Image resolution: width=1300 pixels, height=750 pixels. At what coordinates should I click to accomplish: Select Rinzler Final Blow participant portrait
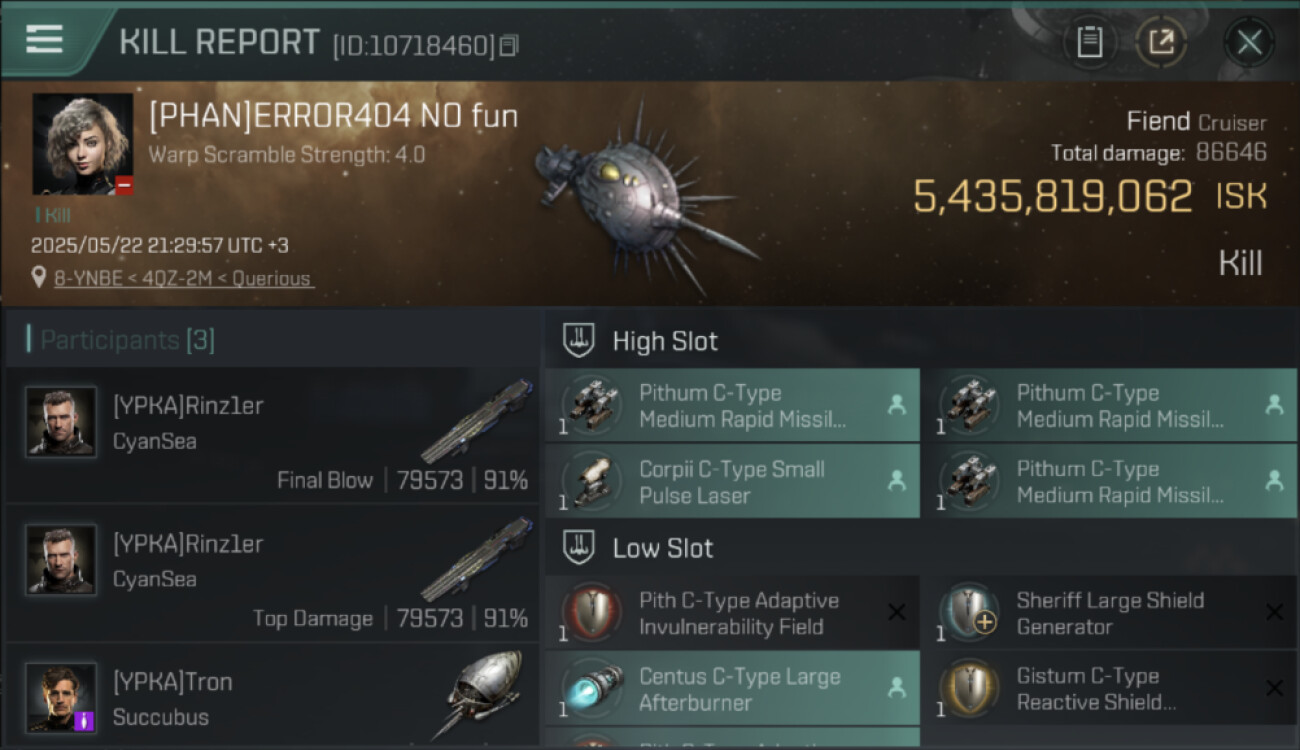coord(61,422)
